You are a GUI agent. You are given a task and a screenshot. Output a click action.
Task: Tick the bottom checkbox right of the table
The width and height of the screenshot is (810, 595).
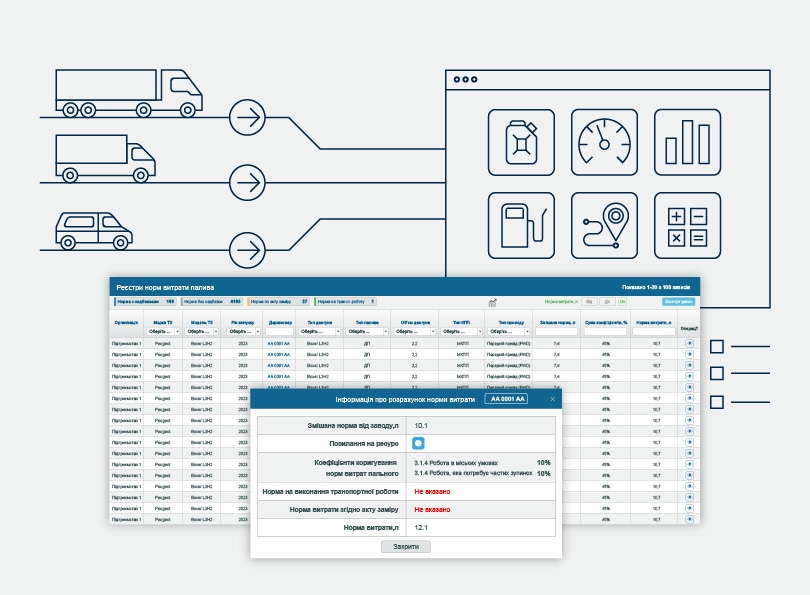tap(716, 402)
